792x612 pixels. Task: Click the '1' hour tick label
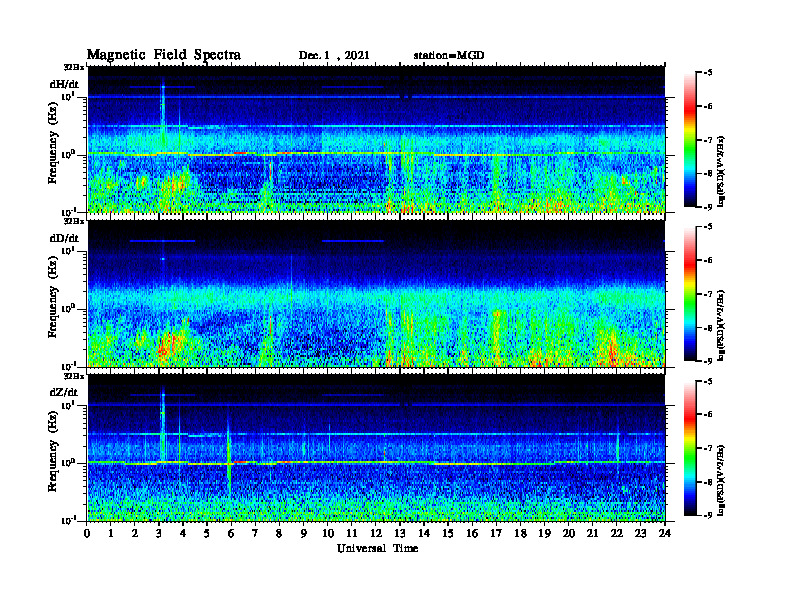[x=111, y=534]
